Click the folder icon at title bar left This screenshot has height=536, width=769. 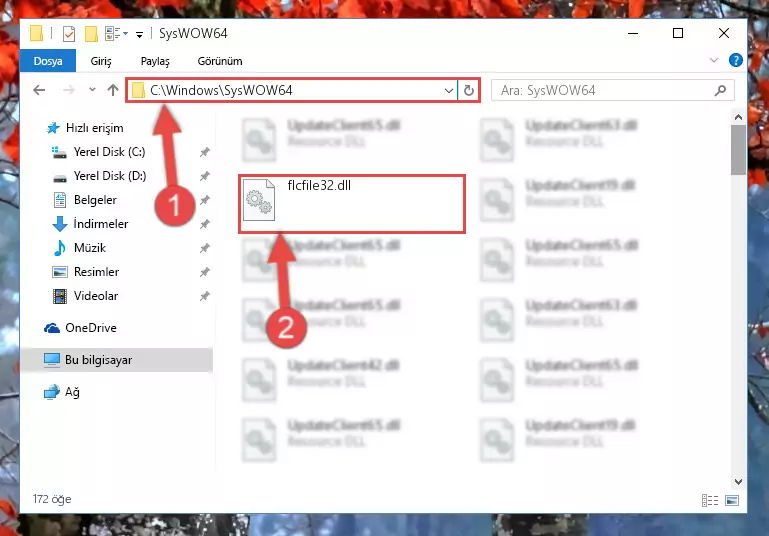(36, 33)
